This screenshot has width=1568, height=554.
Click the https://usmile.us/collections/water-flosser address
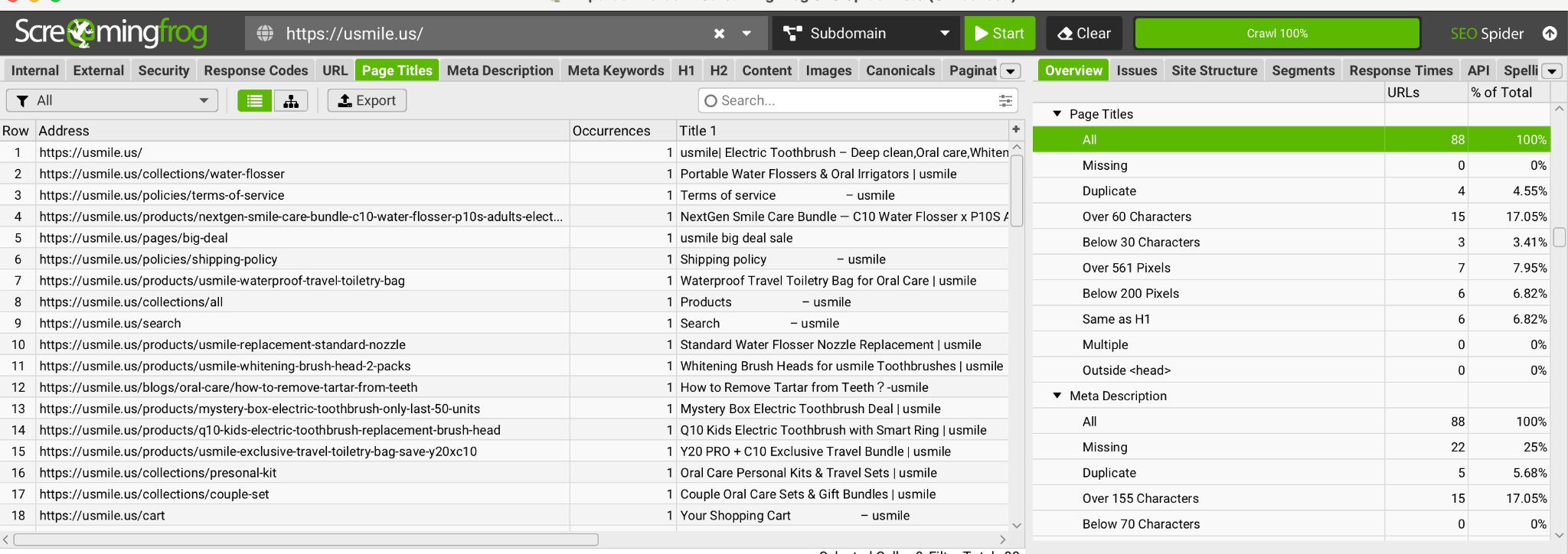coord(162,174)
